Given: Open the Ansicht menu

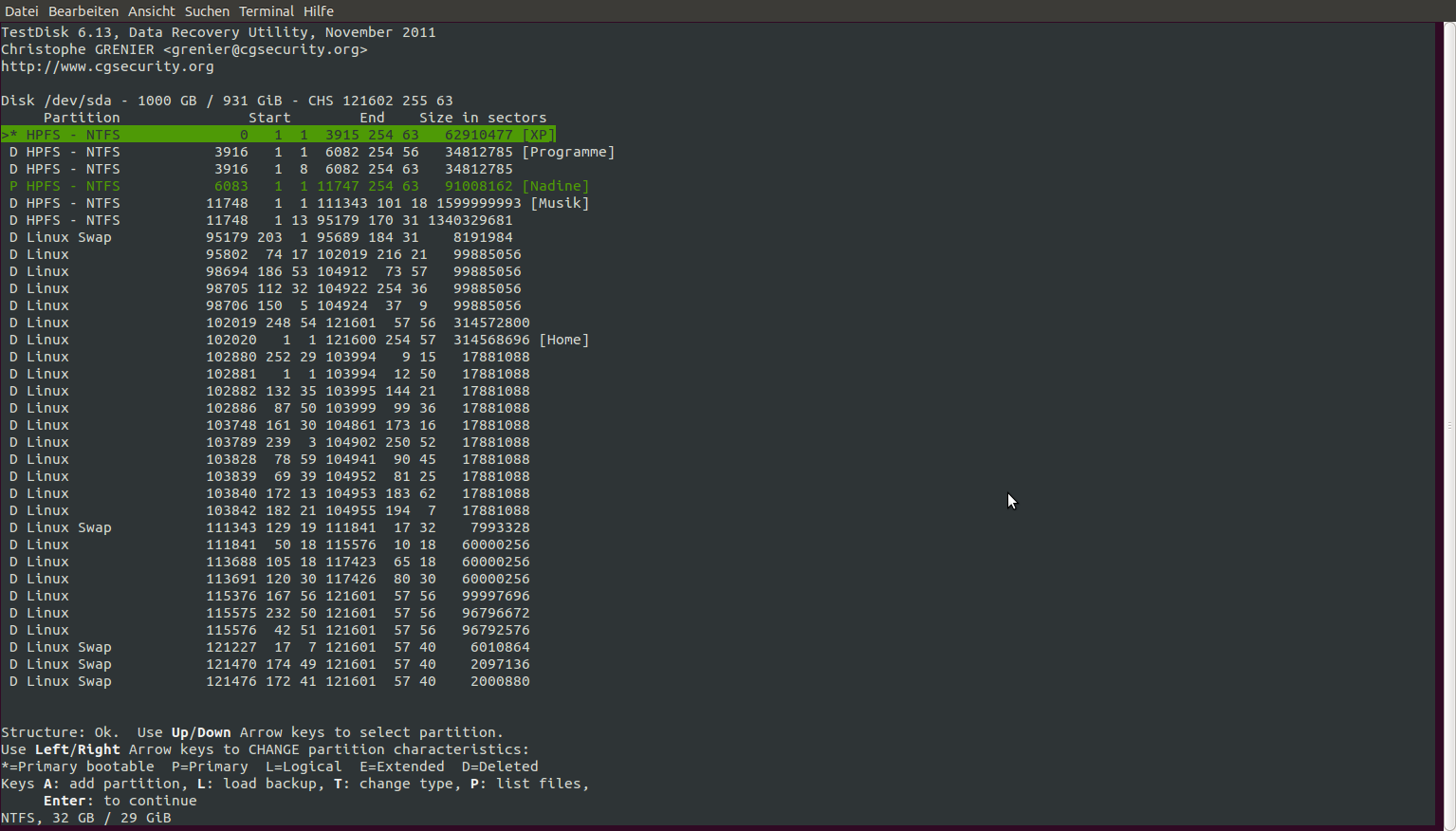Looking at the screenshot, I should tap(152, 11).
